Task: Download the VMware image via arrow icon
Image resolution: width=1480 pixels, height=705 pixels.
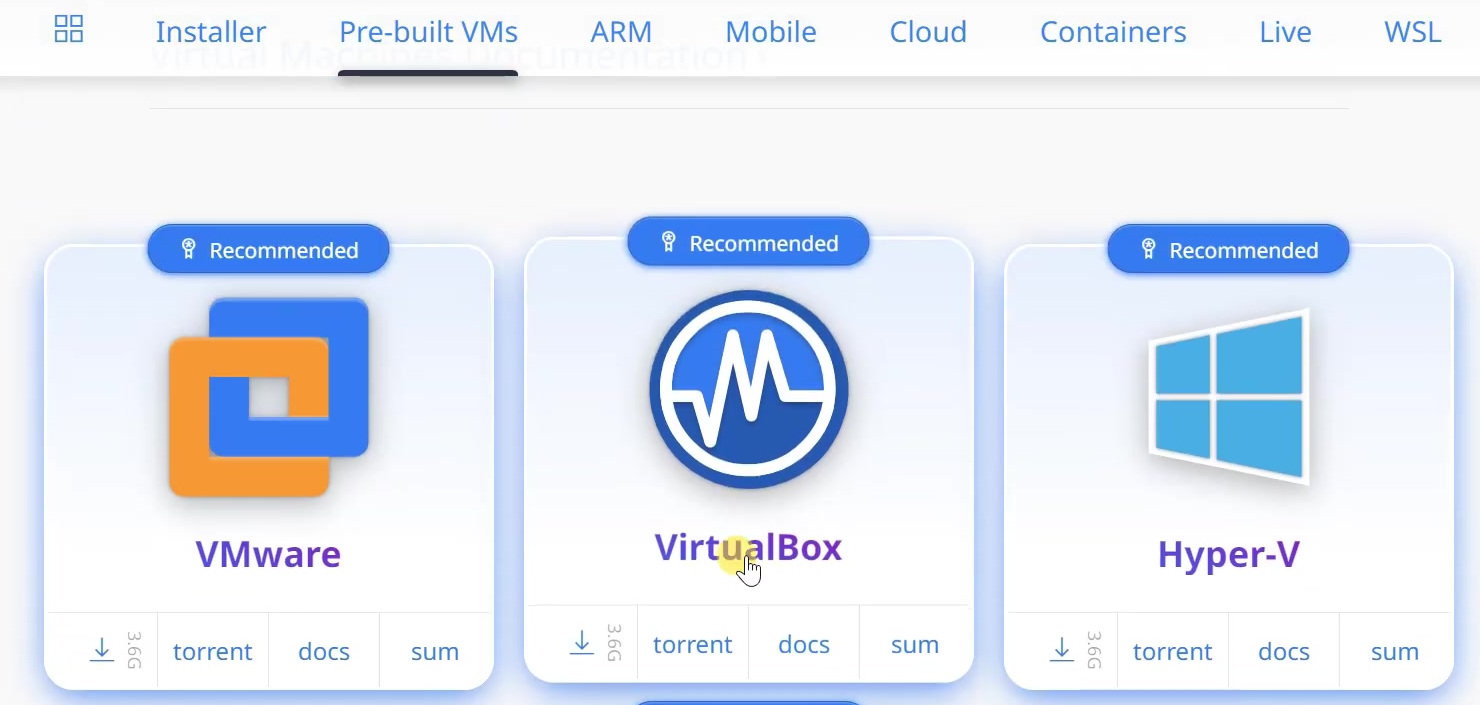Action: click(x=101, y=651)
